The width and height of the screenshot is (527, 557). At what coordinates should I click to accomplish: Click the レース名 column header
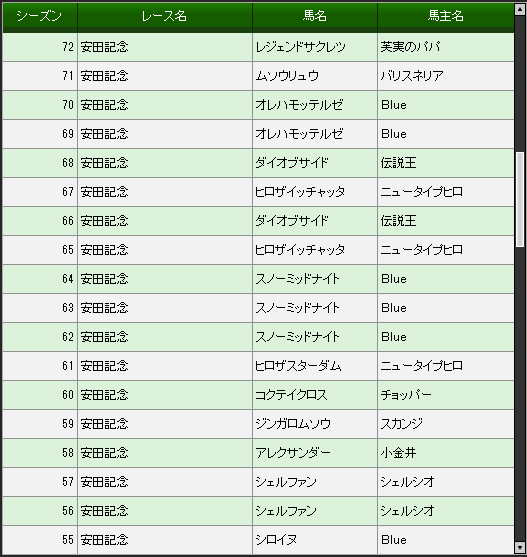165,16
